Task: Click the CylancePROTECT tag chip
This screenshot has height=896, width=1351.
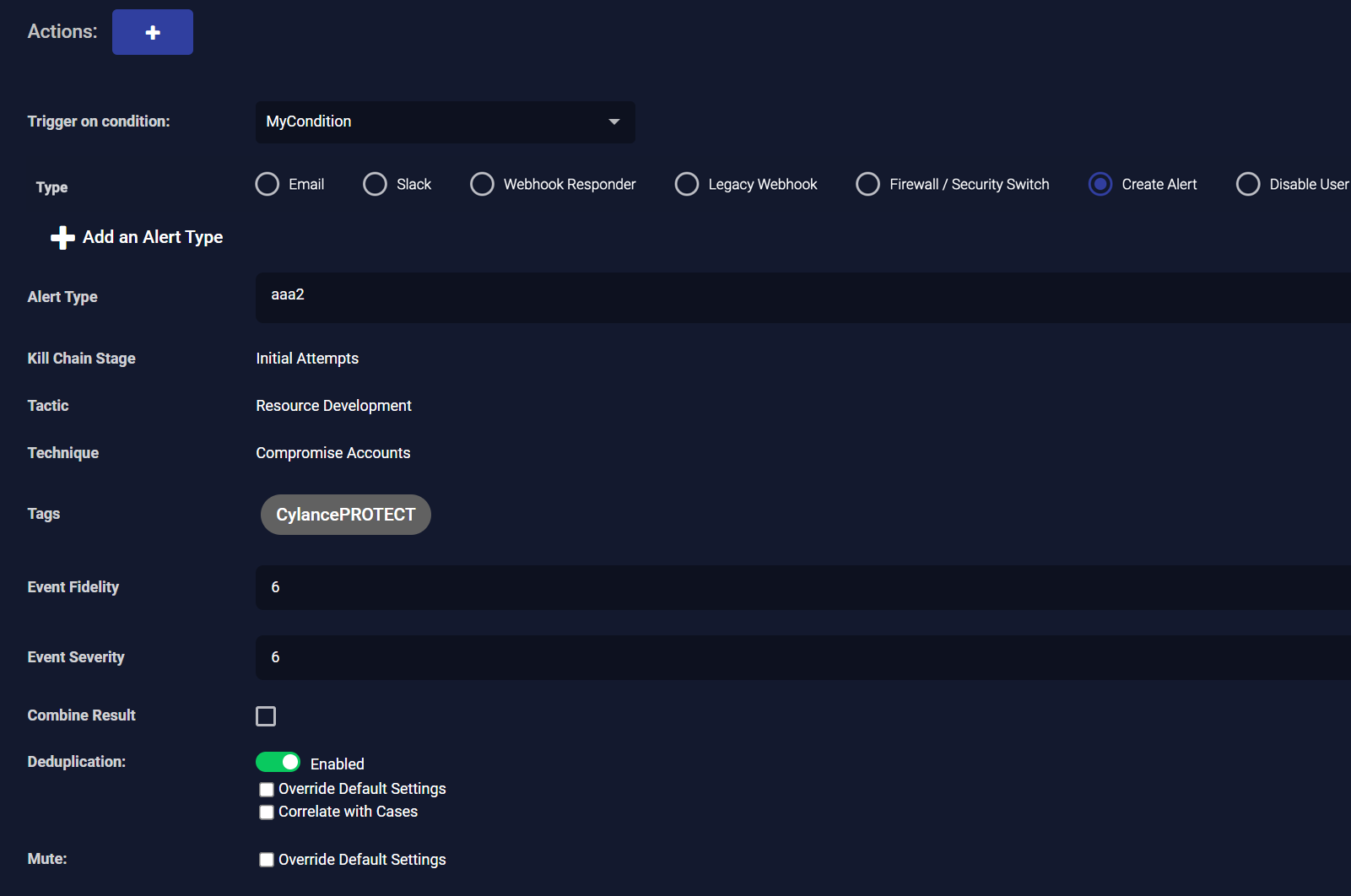Action: tap(345, 515)
